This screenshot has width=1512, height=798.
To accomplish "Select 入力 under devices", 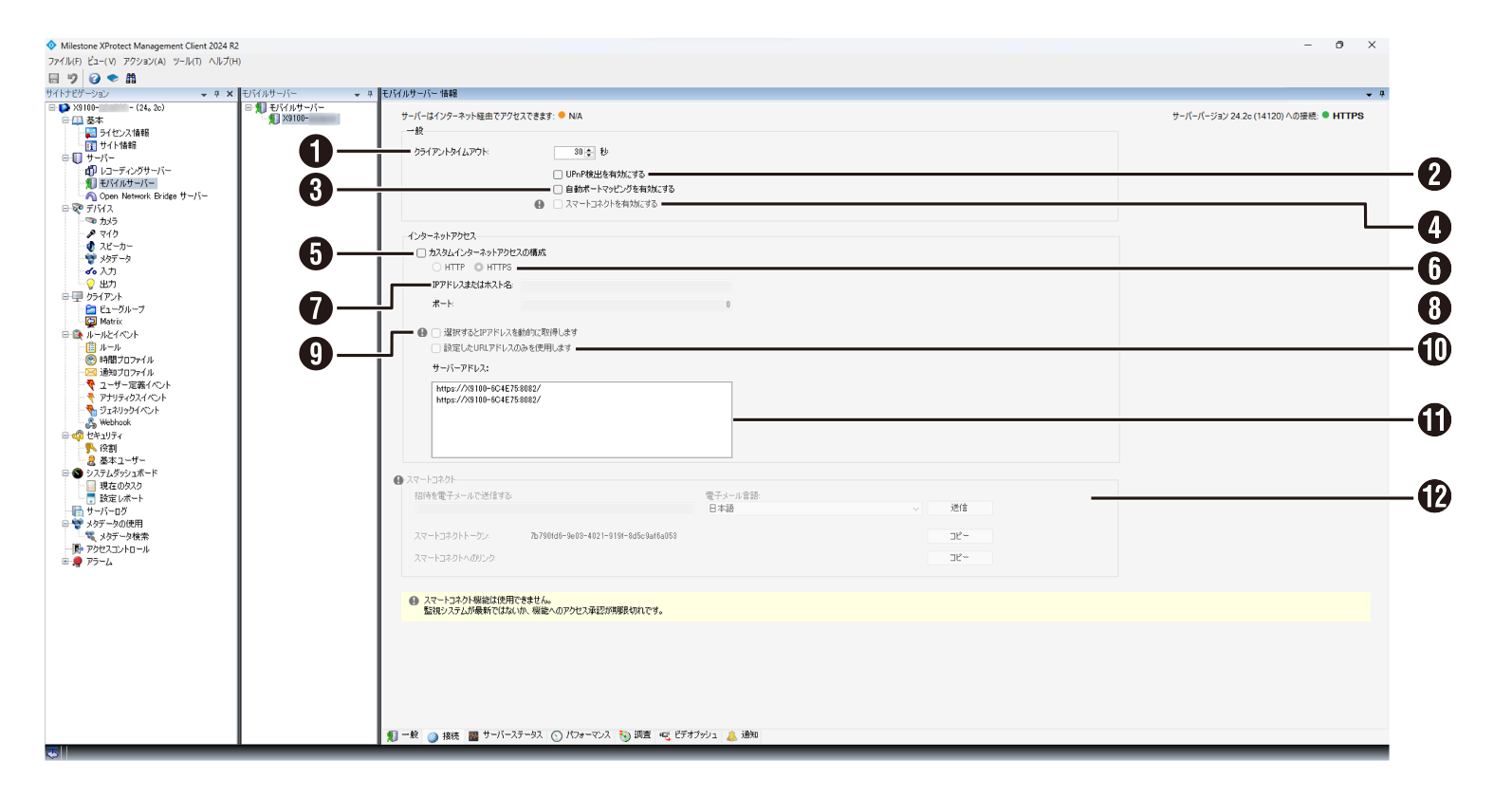I will (x=108, y=271).
